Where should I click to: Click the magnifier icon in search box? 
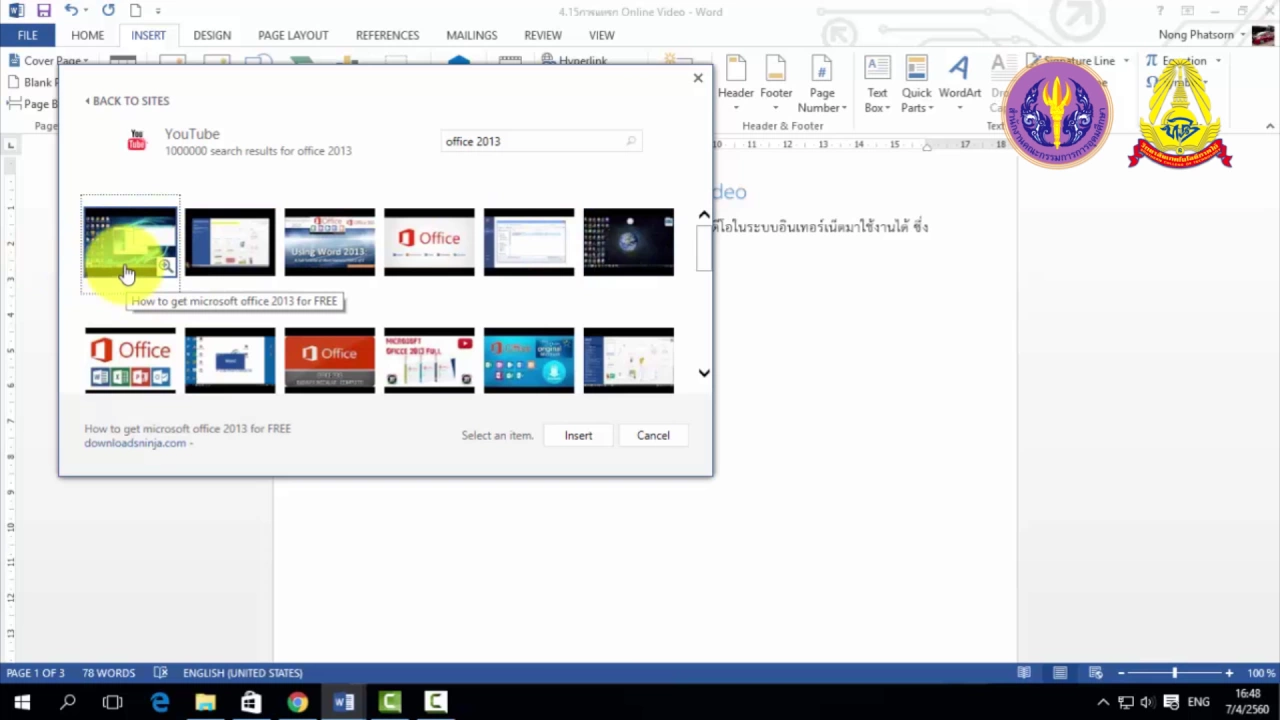pyautogui.click(x=631, y=141)
